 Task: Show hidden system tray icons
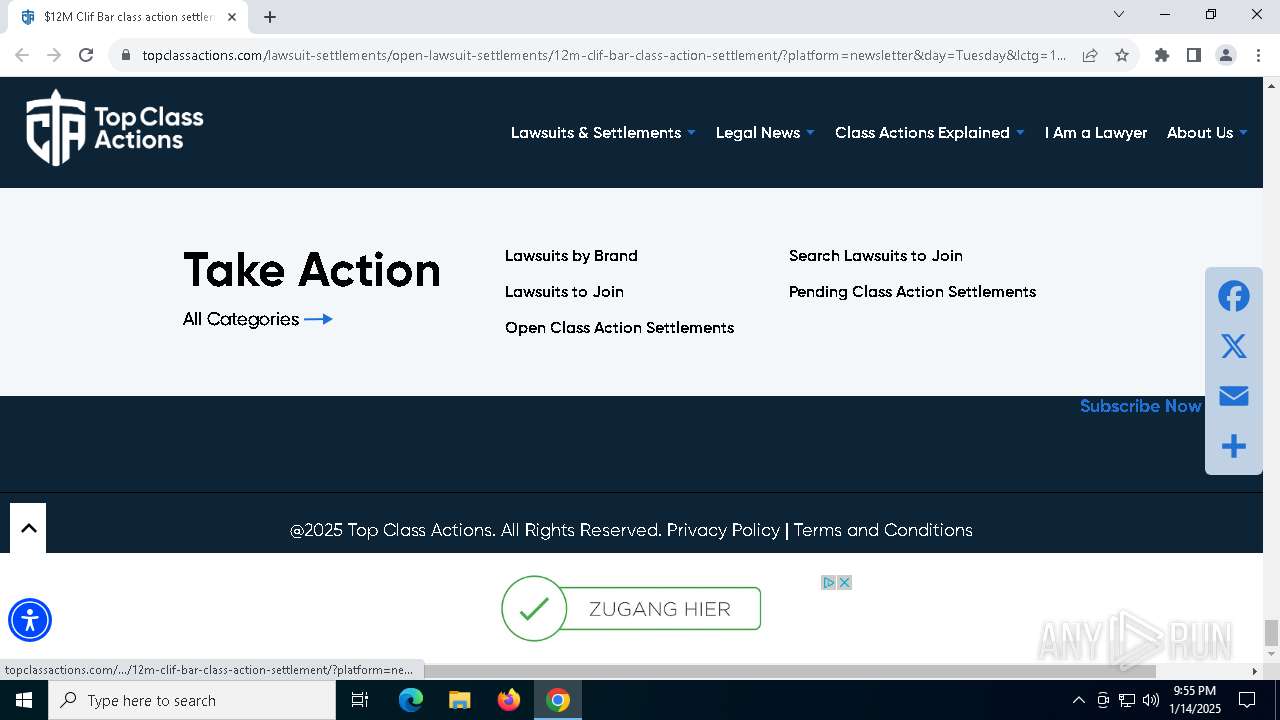click(x=1078, y=700)
